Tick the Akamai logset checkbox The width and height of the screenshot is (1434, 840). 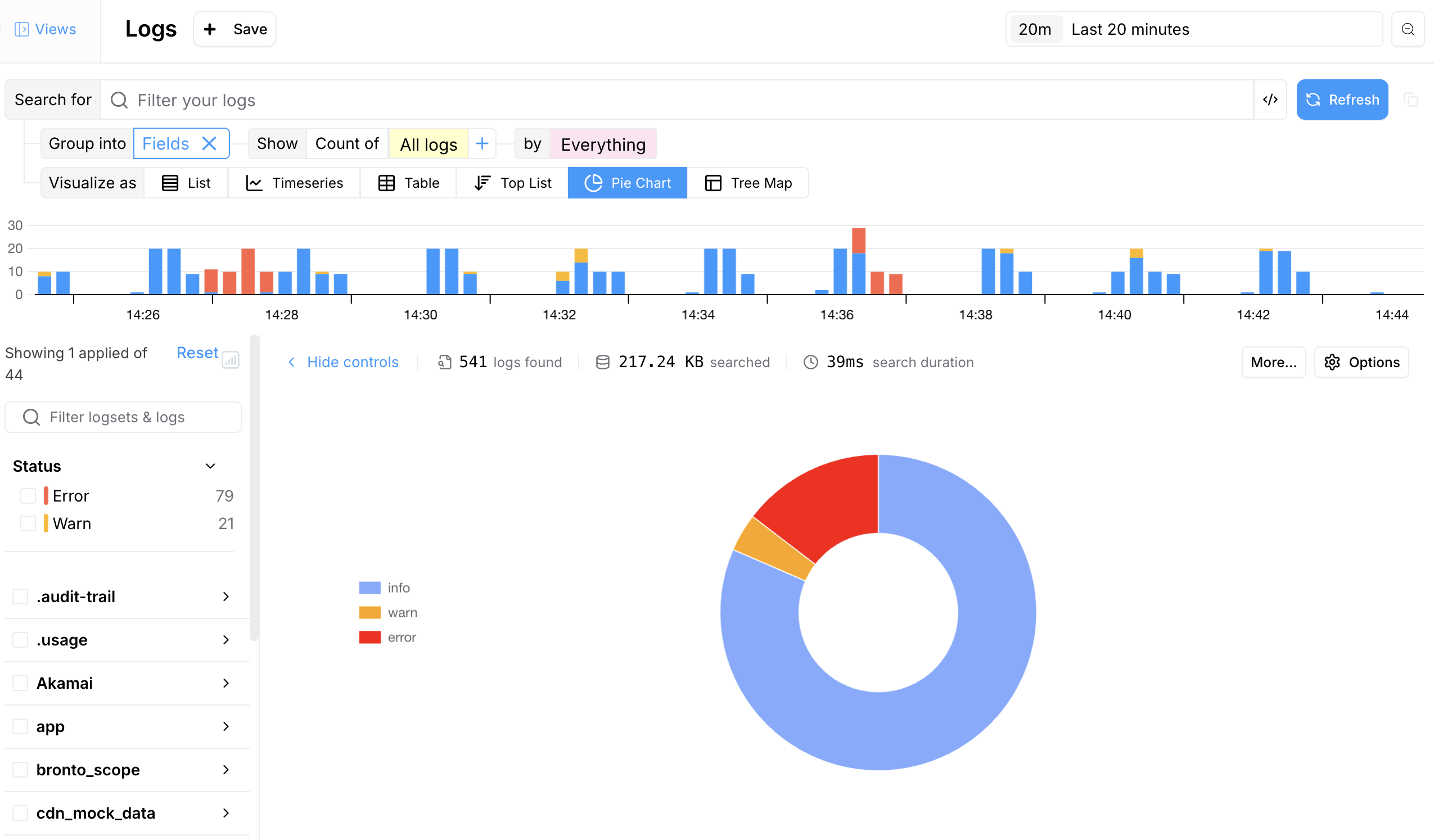pos(20,683)
